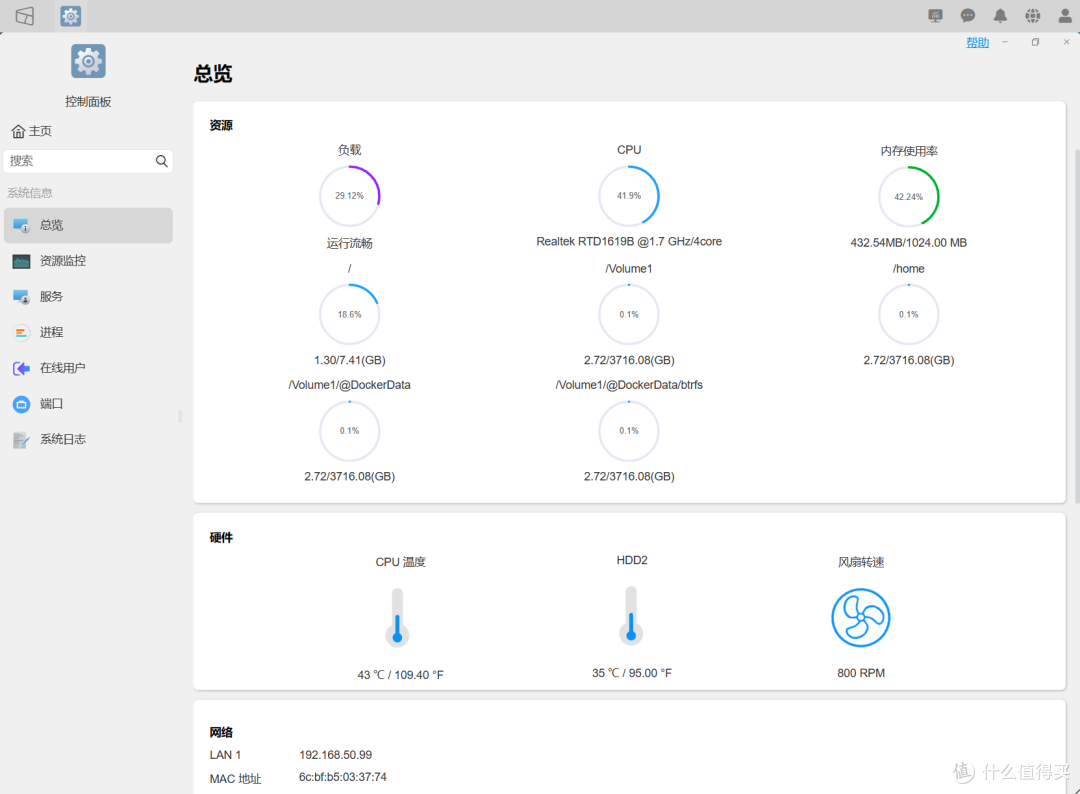Viewport: 1080px width, 794px height.
Task: Click the 资源监控 chart icon
Action: (21, 262)
